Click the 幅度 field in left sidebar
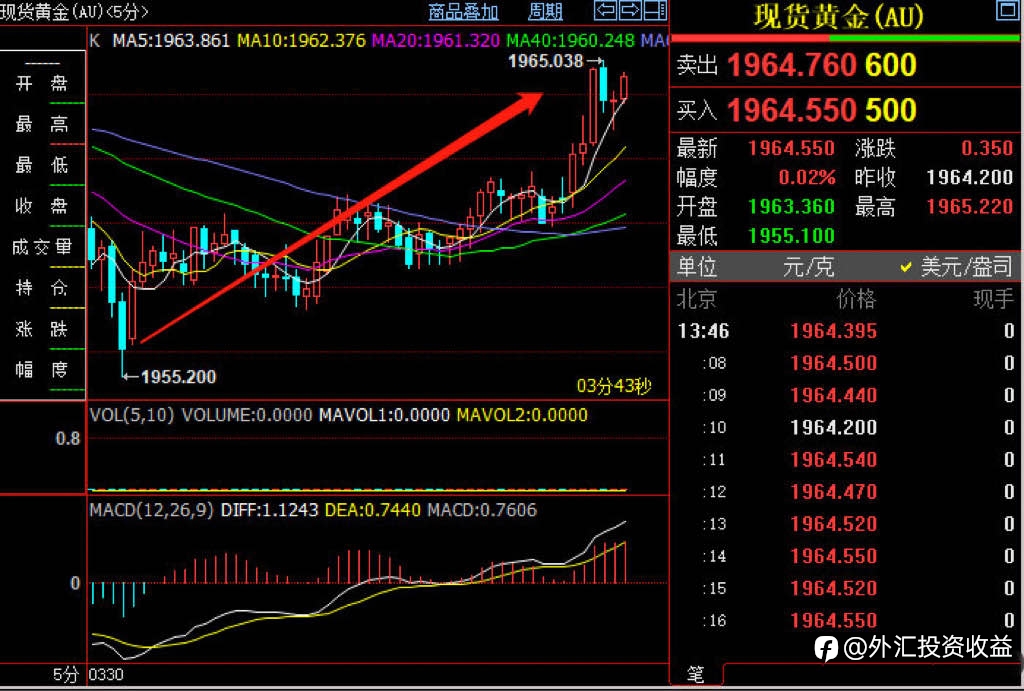Viewport: 1024px width, 691px height. click(x=42, y=370)
